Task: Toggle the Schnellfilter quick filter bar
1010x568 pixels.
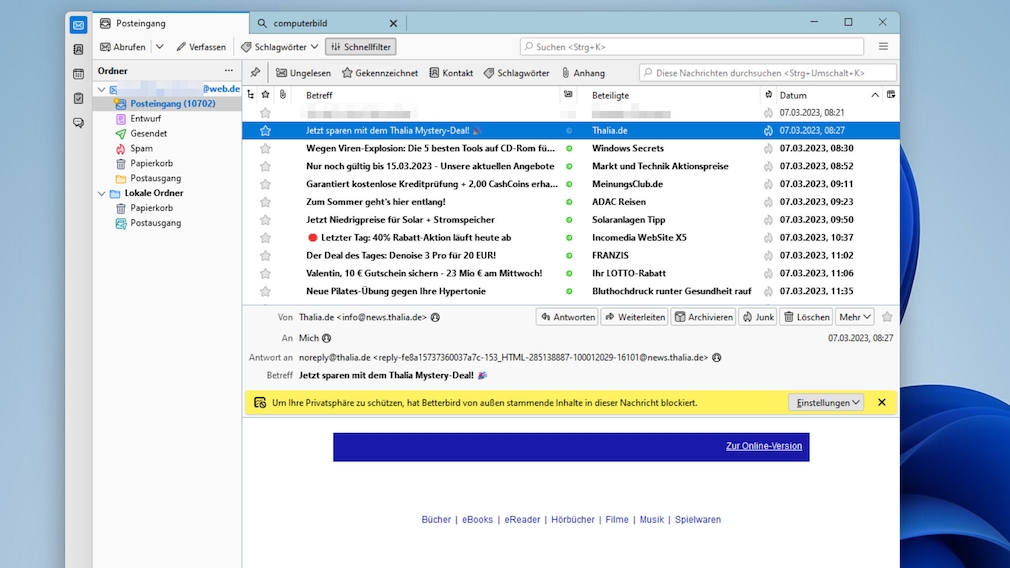Action: point(360,47)
